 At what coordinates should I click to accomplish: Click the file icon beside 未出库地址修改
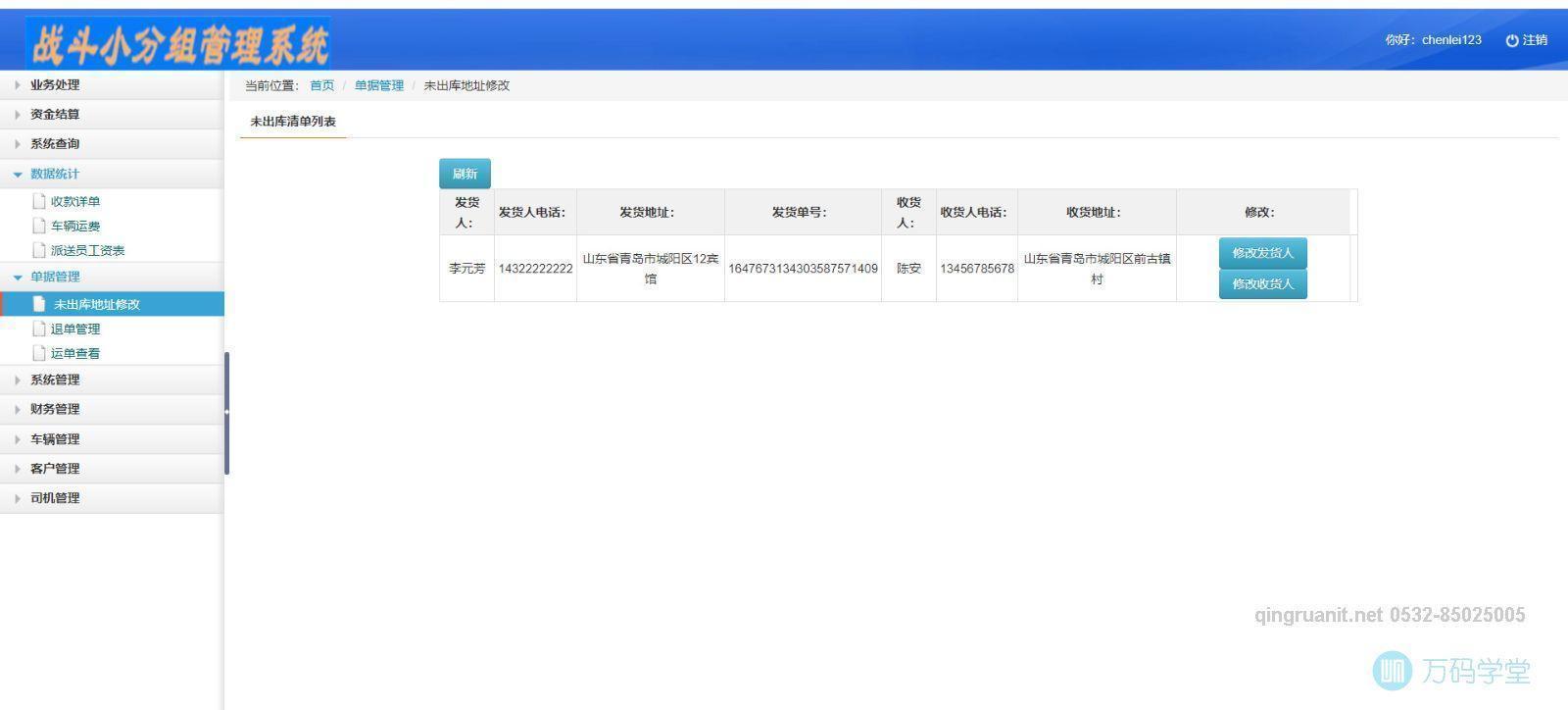pos(39,304)
